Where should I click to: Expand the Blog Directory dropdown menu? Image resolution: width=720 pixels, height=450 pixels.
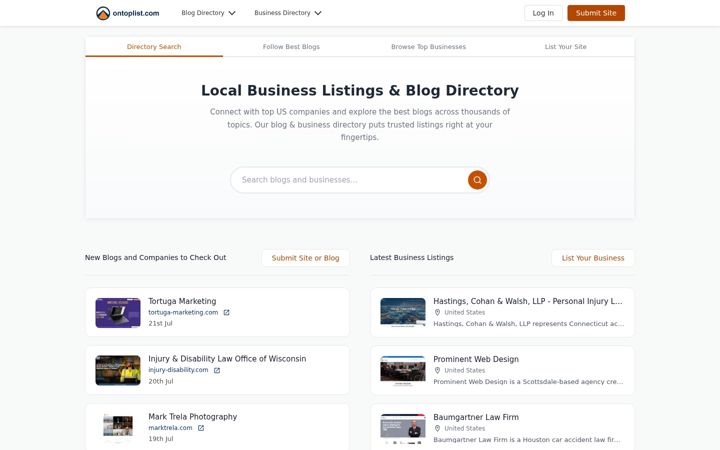click(x=208, y=13)
